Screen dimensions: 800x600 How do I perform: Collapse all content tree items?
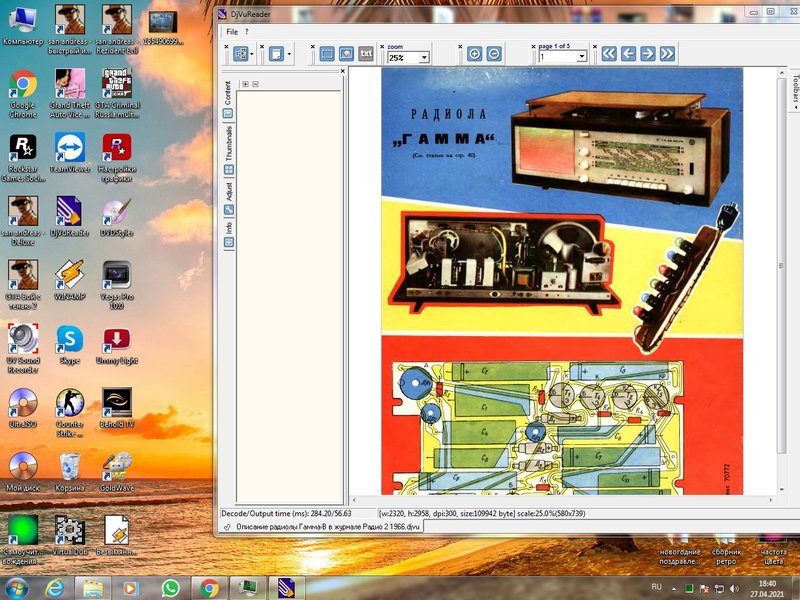pyautogui.click(x=255, y=84)
